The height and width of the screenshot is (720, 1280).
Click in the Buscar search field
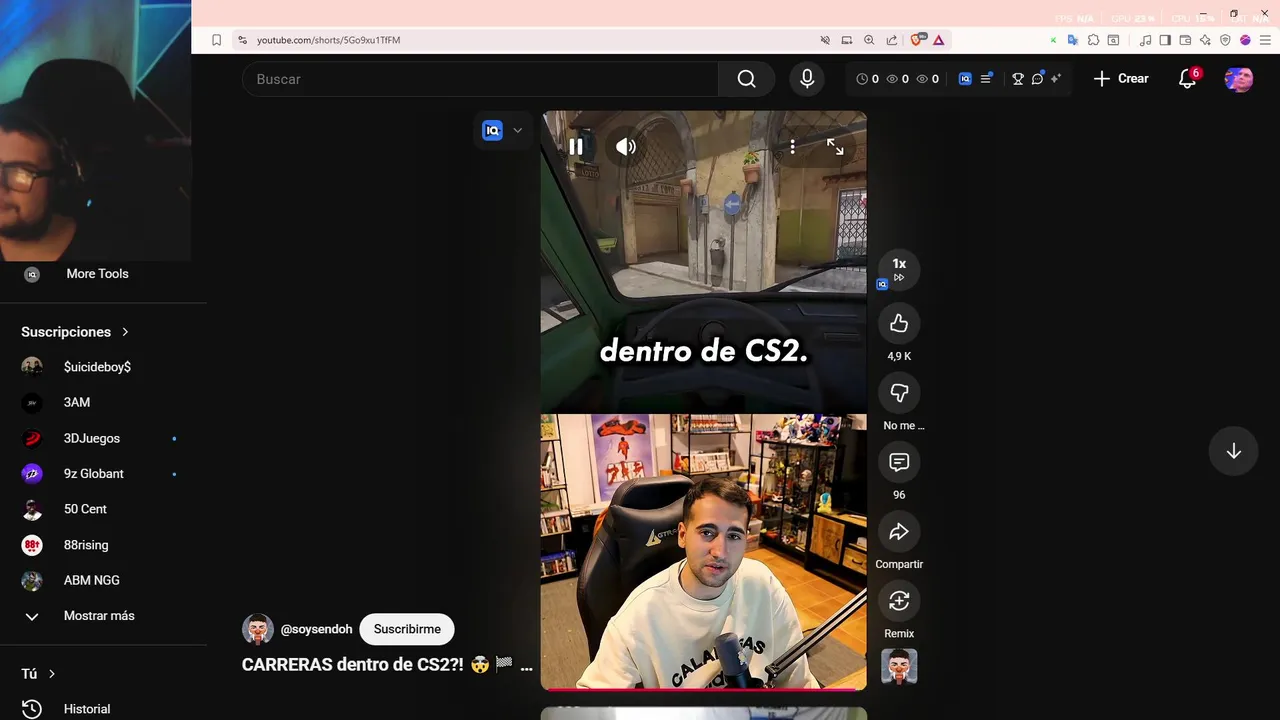pos(480,79)
